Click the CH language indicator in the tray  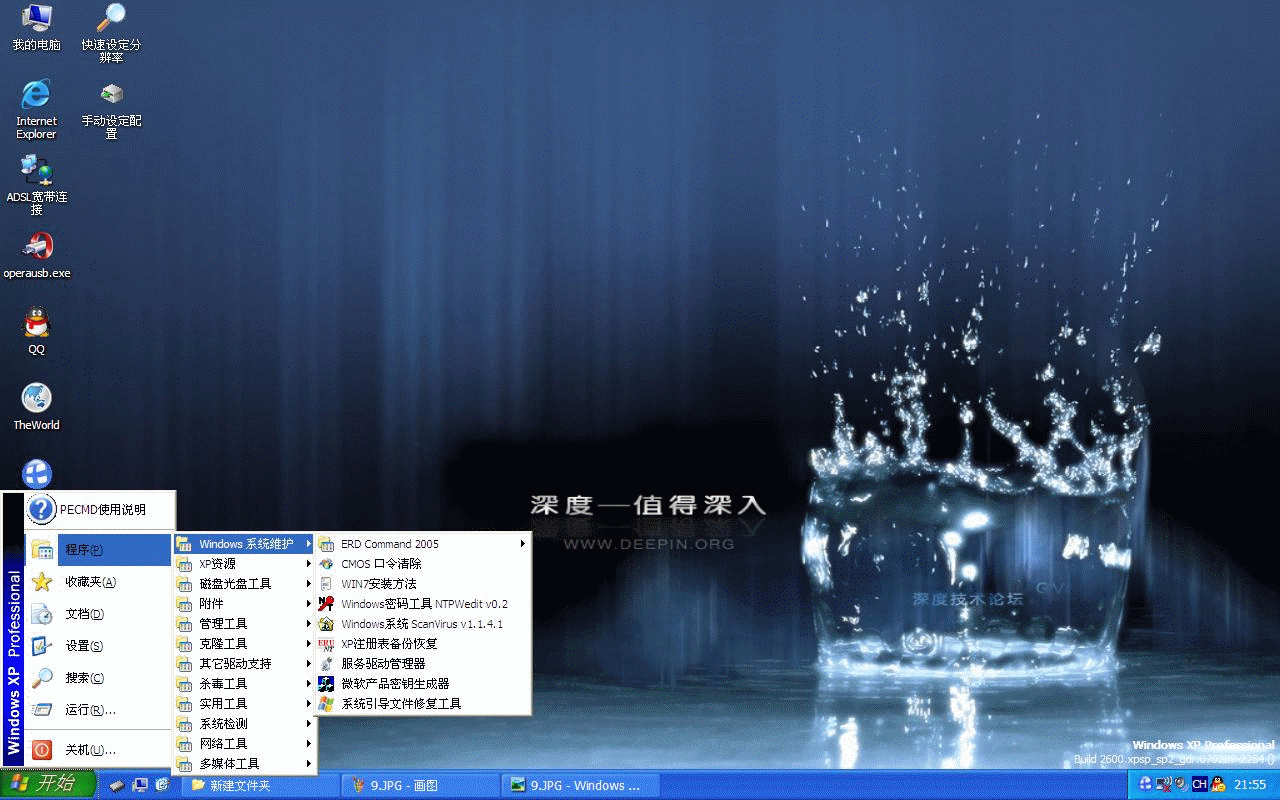click(x=1198, y=784)
